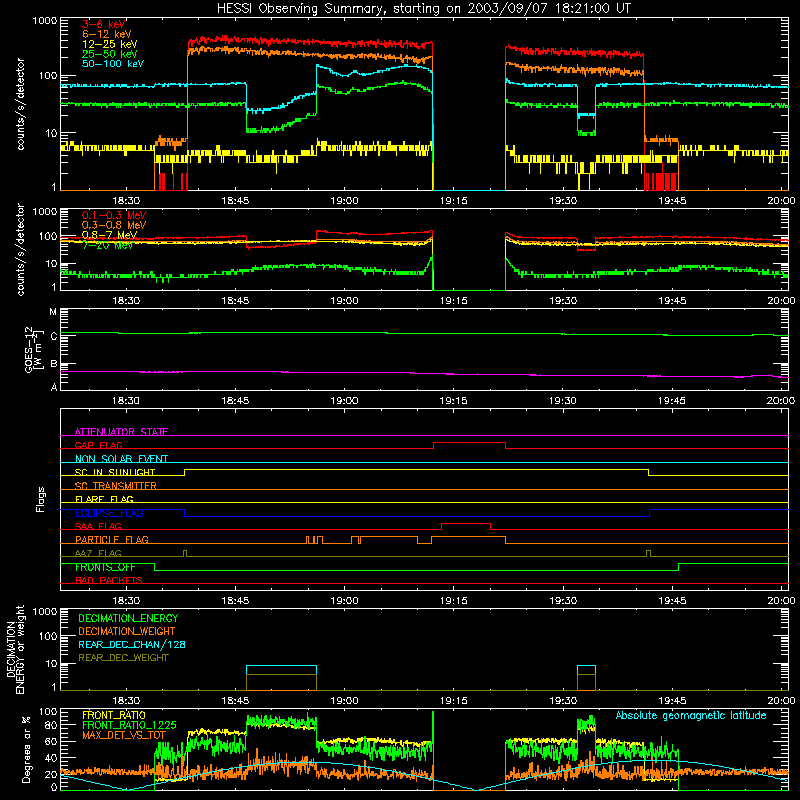Screen dimensions: 800x800
Task: Select the GAP_FLAG label
Action: [98, 445]
